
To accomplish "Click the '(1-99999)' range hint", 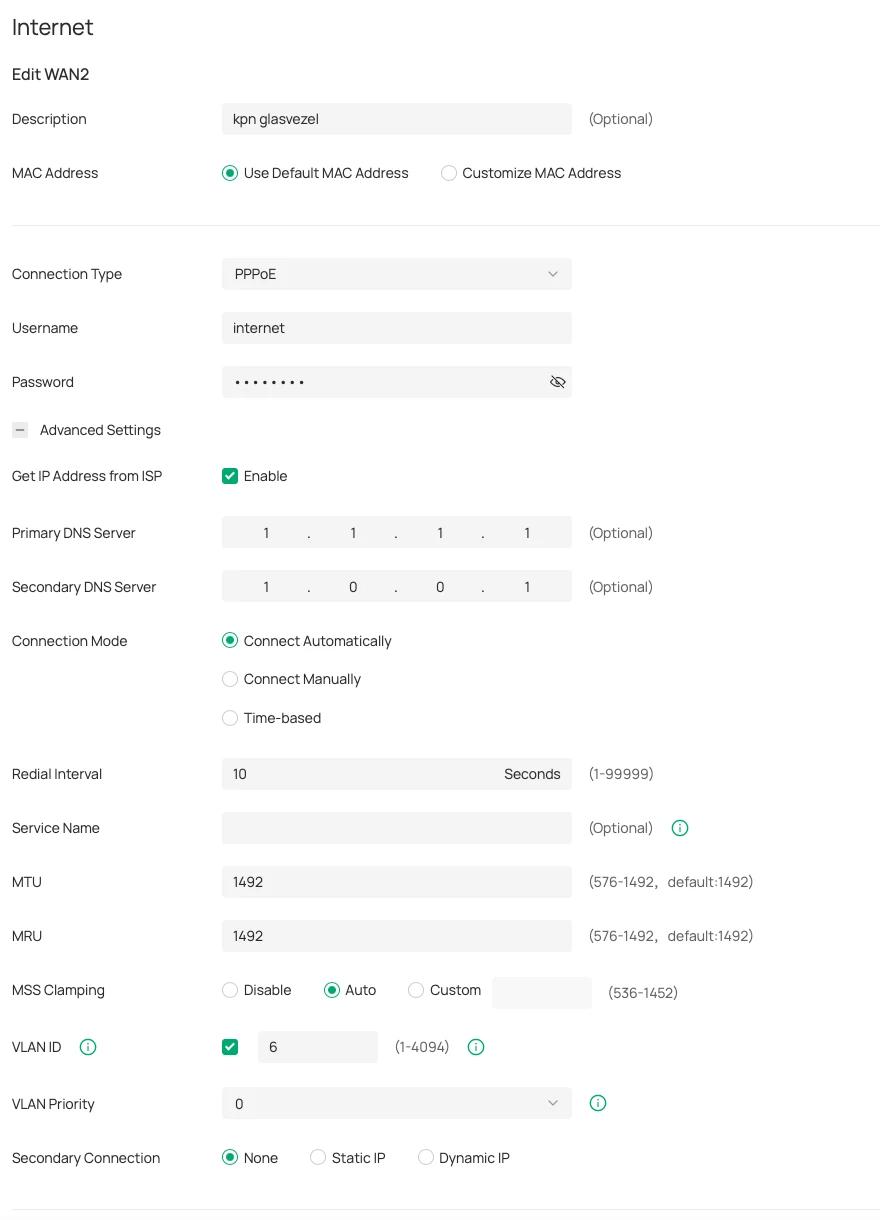I will pos(621,774).
